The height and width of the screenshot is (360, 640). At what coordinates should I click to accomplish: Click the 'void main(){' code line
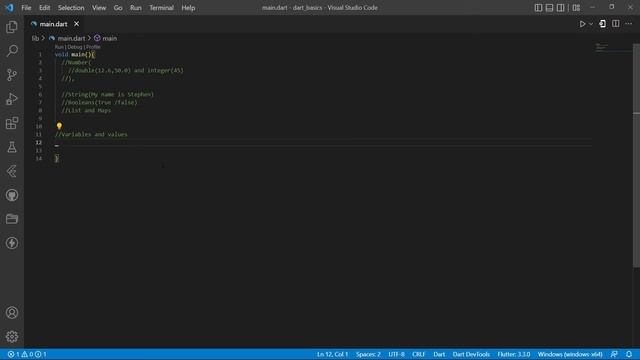coord(75,54)
